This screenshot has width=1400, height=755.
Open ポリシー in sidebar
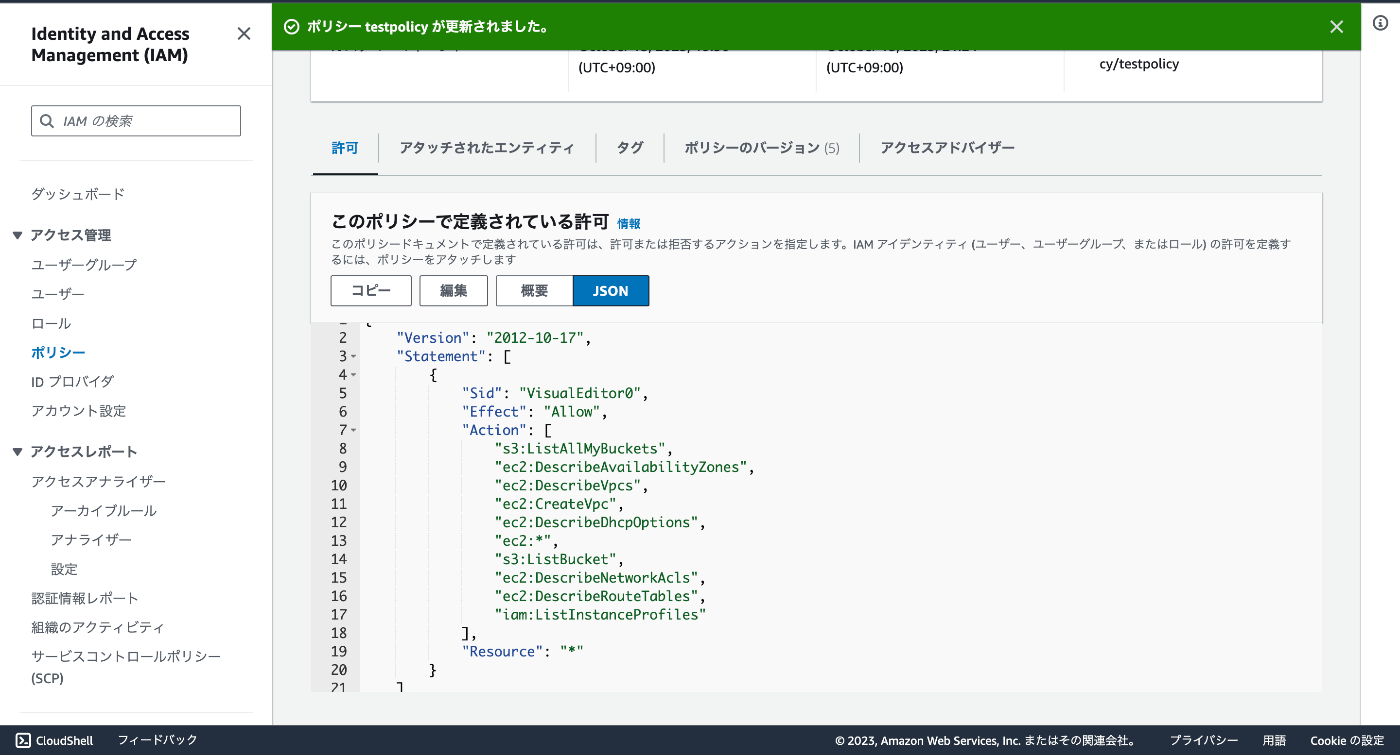pyautogui.click(x=58, y=353)
